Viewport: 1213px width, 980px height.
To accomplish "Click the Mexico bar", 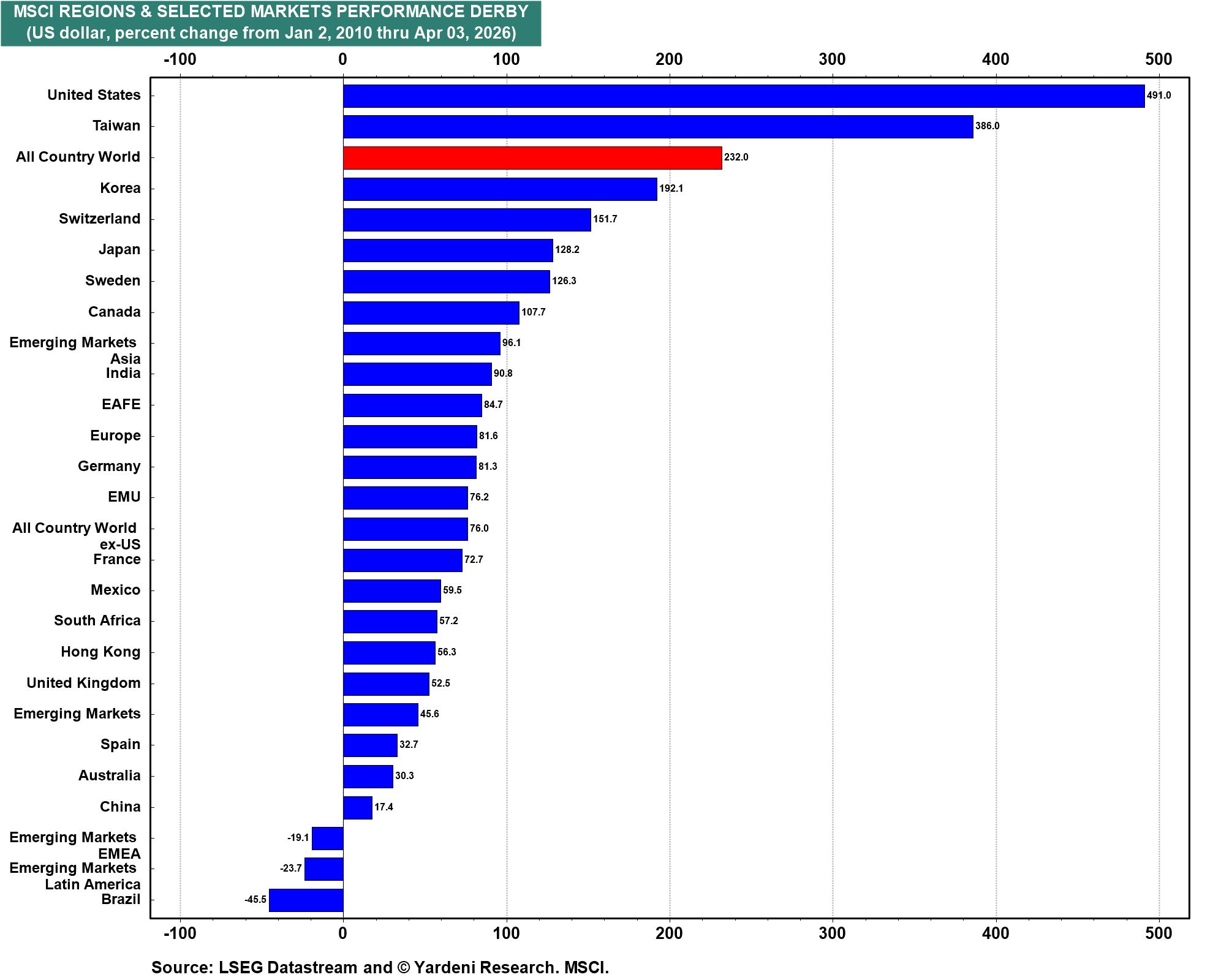I will pos(391,591).
